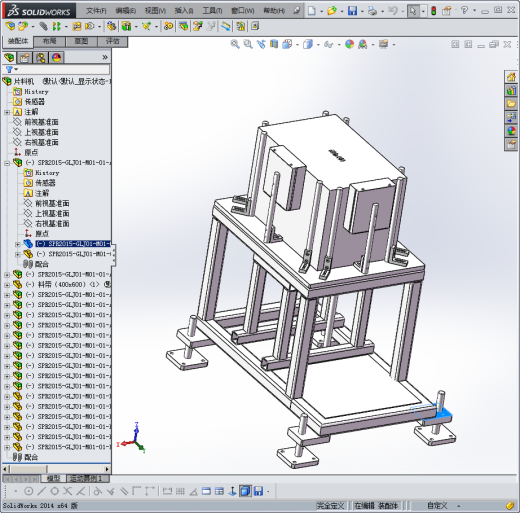
Task: Open the Design Library icon in task pane
Action: (511, 91)
